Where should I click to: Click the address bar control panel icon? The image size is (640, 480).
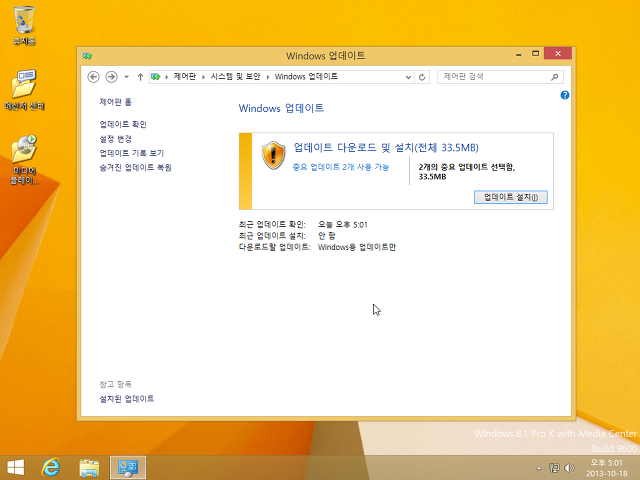point(156,77)
